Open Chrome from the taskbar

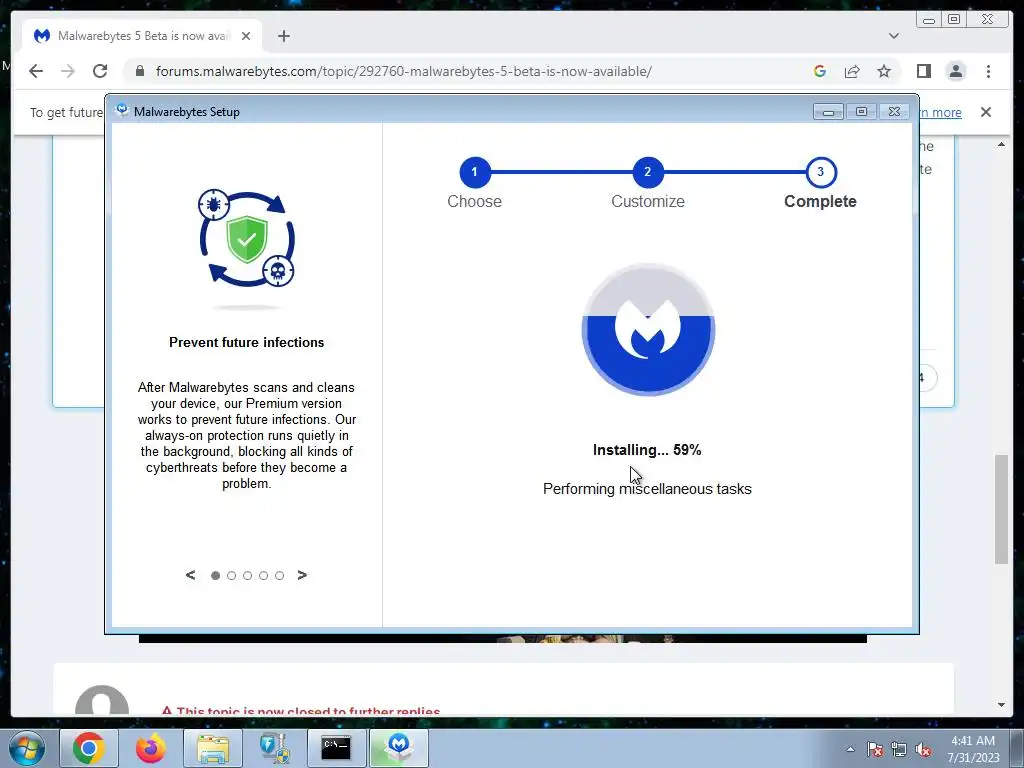(x=89, y=748)
